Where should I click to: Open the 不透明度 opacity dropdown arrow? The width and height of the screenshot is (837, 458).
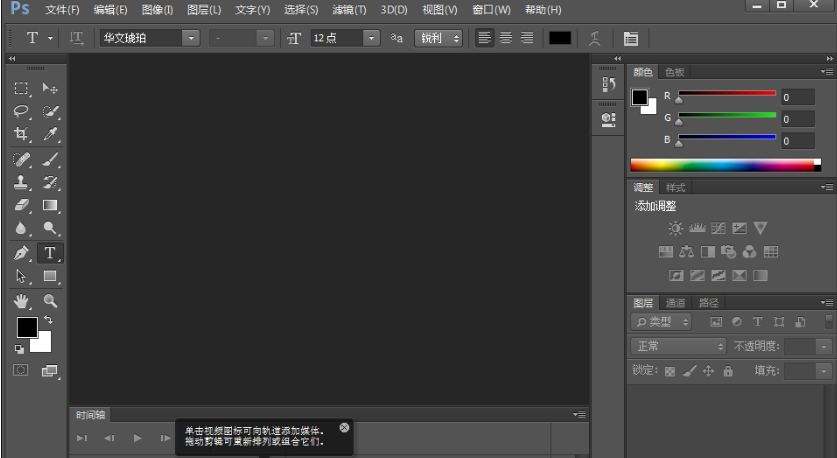824,347
